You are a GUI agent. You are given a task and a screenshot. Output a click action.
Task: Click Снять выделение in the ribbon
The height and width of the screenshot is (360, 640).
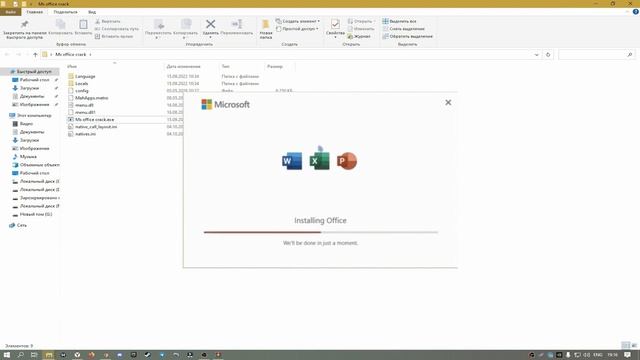pos(404,29)
